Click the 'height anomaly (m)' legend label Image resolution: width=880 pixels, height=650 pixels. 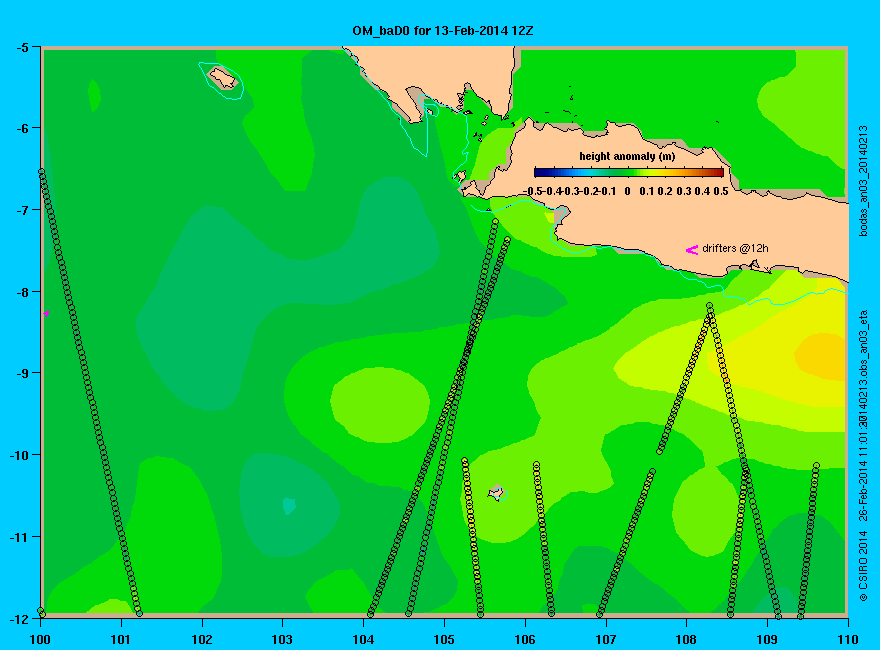pyautogui.click(x=627, y=157)
